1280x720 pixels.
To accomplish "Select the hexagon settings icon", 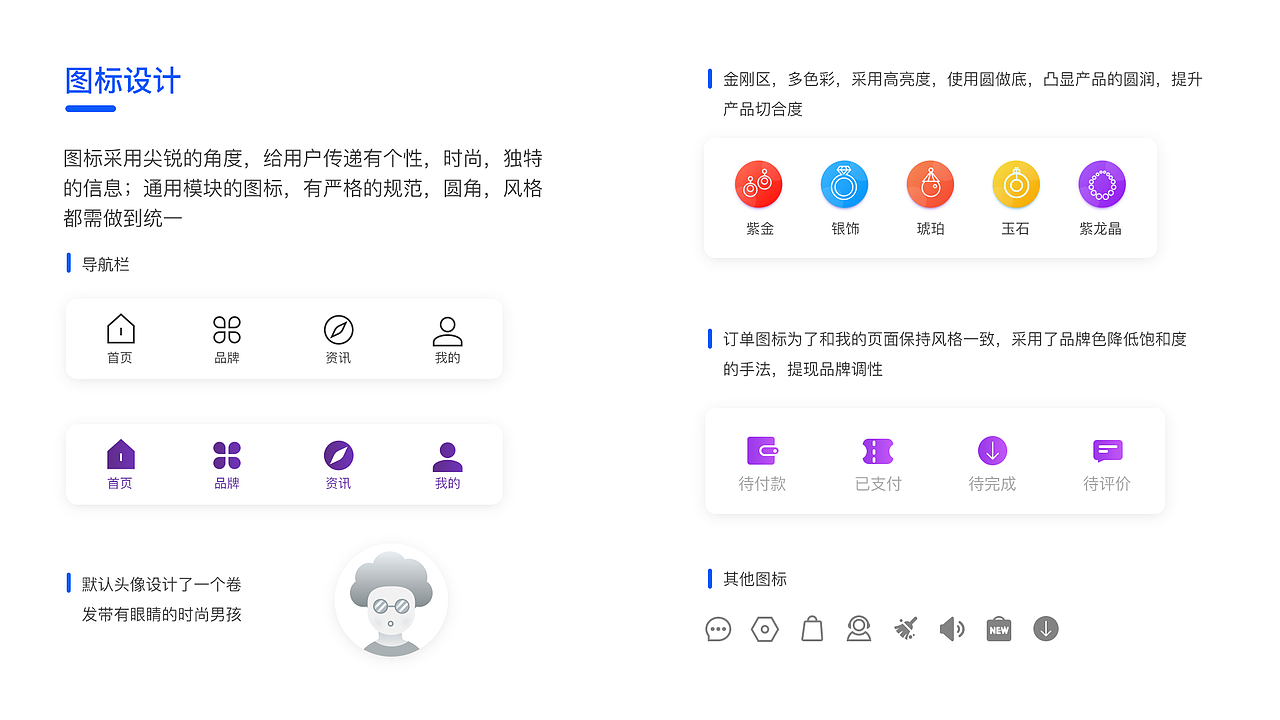I will [765, 628].
